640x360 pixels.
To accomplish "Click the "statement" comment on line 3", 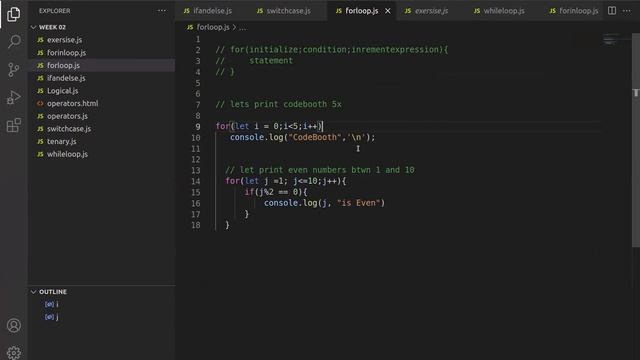I will pyautogui.click(x=271, y=61).
